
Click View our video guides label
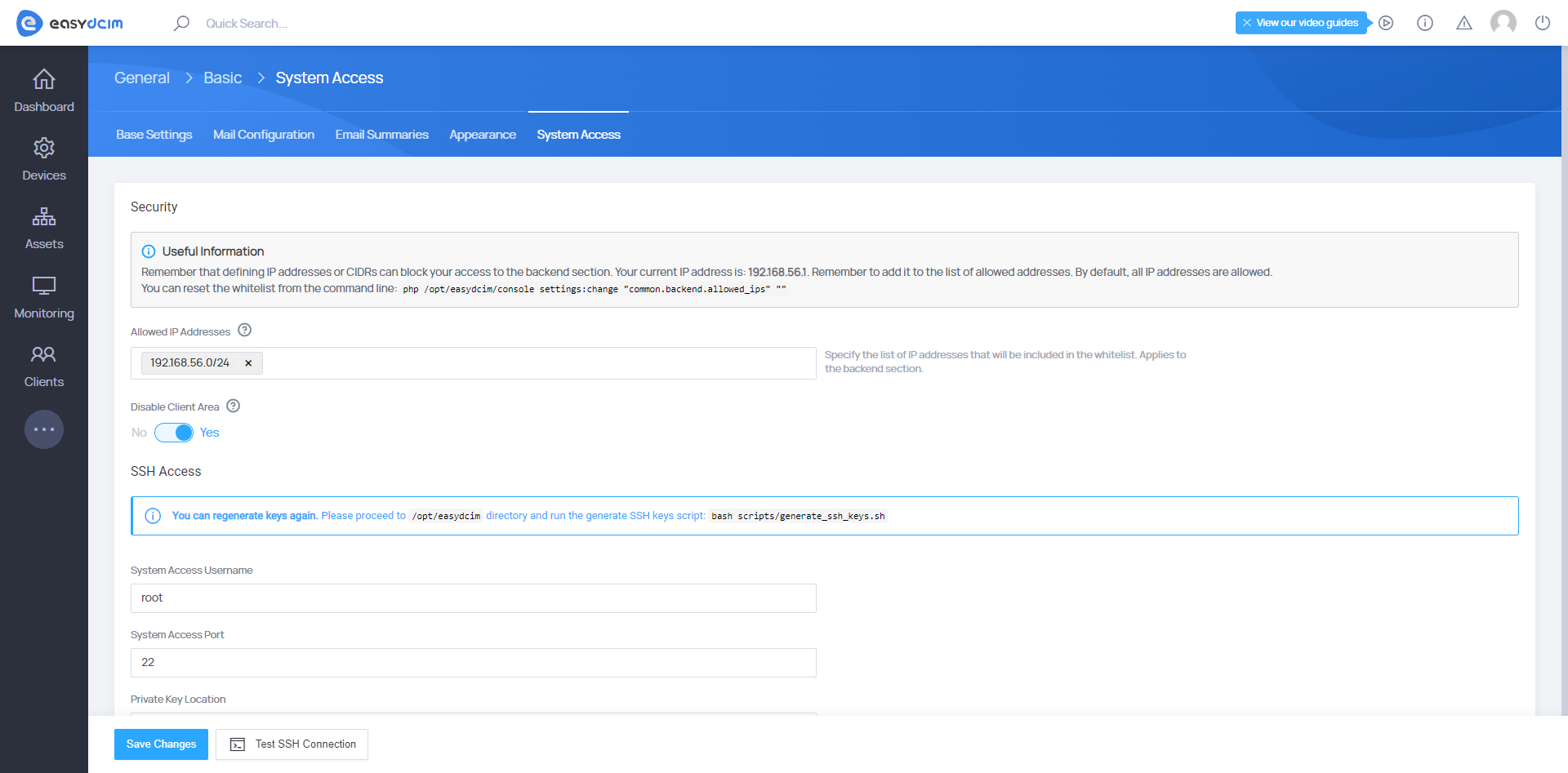pyautogui.click(x=1307, y=23)
